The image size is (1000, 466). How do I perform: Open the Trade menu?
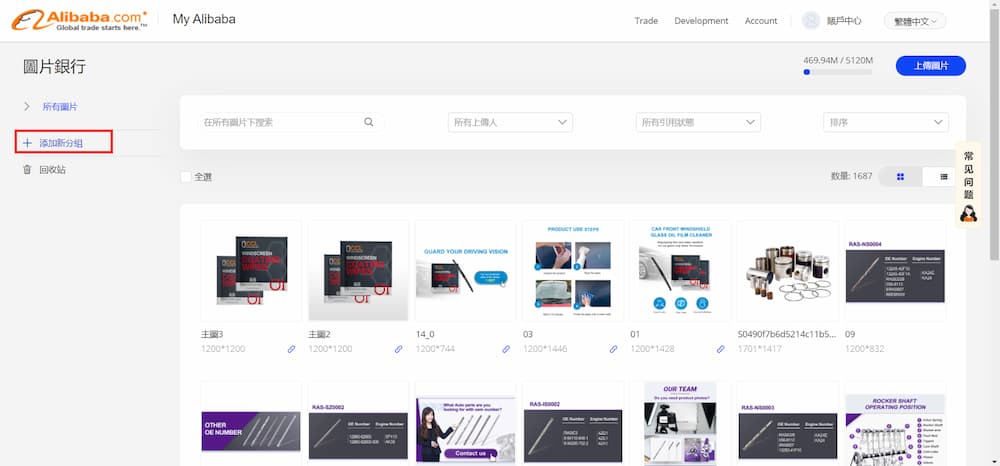[646, 21]
